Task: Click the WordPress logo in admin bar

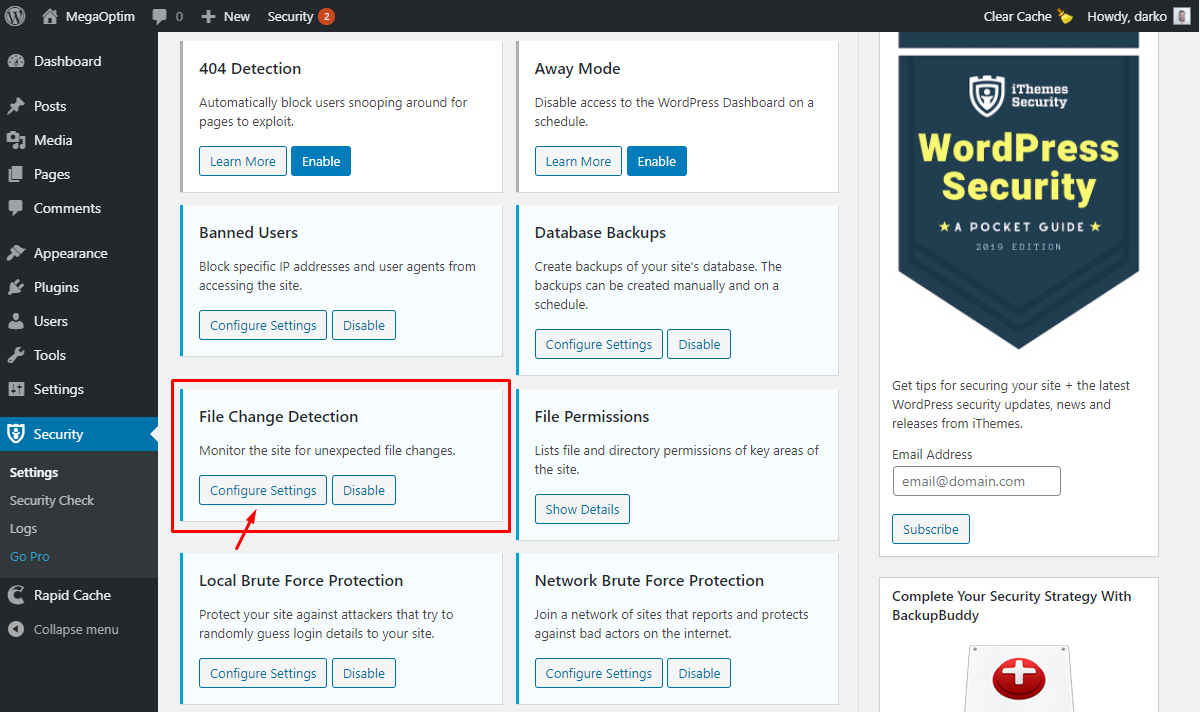Action: [x=16, y=16]
